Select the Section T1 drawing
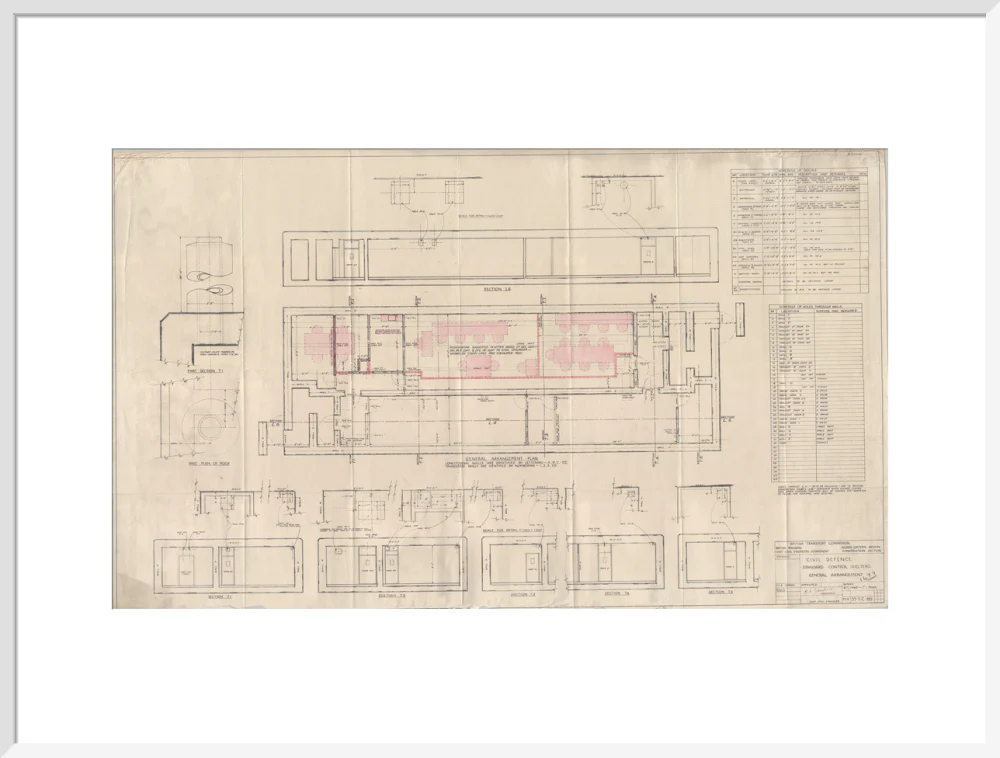 [x=228, y=565]
